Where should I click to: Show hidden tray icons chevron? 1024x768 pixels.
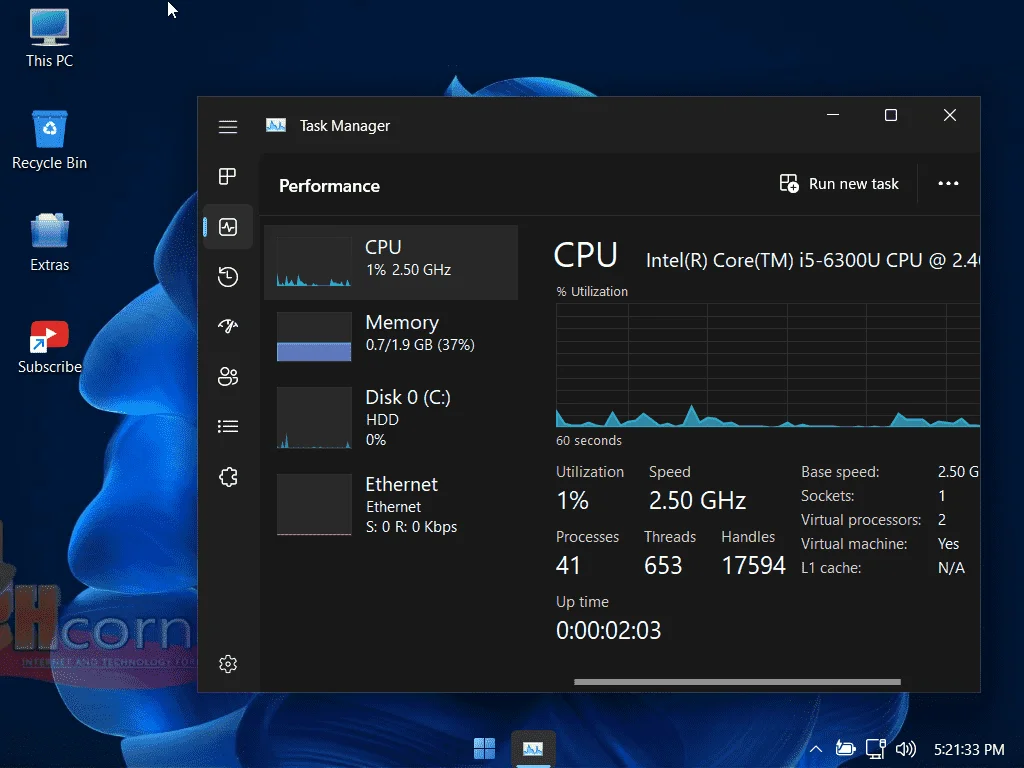pyautogui.click(x=816, y=749)
